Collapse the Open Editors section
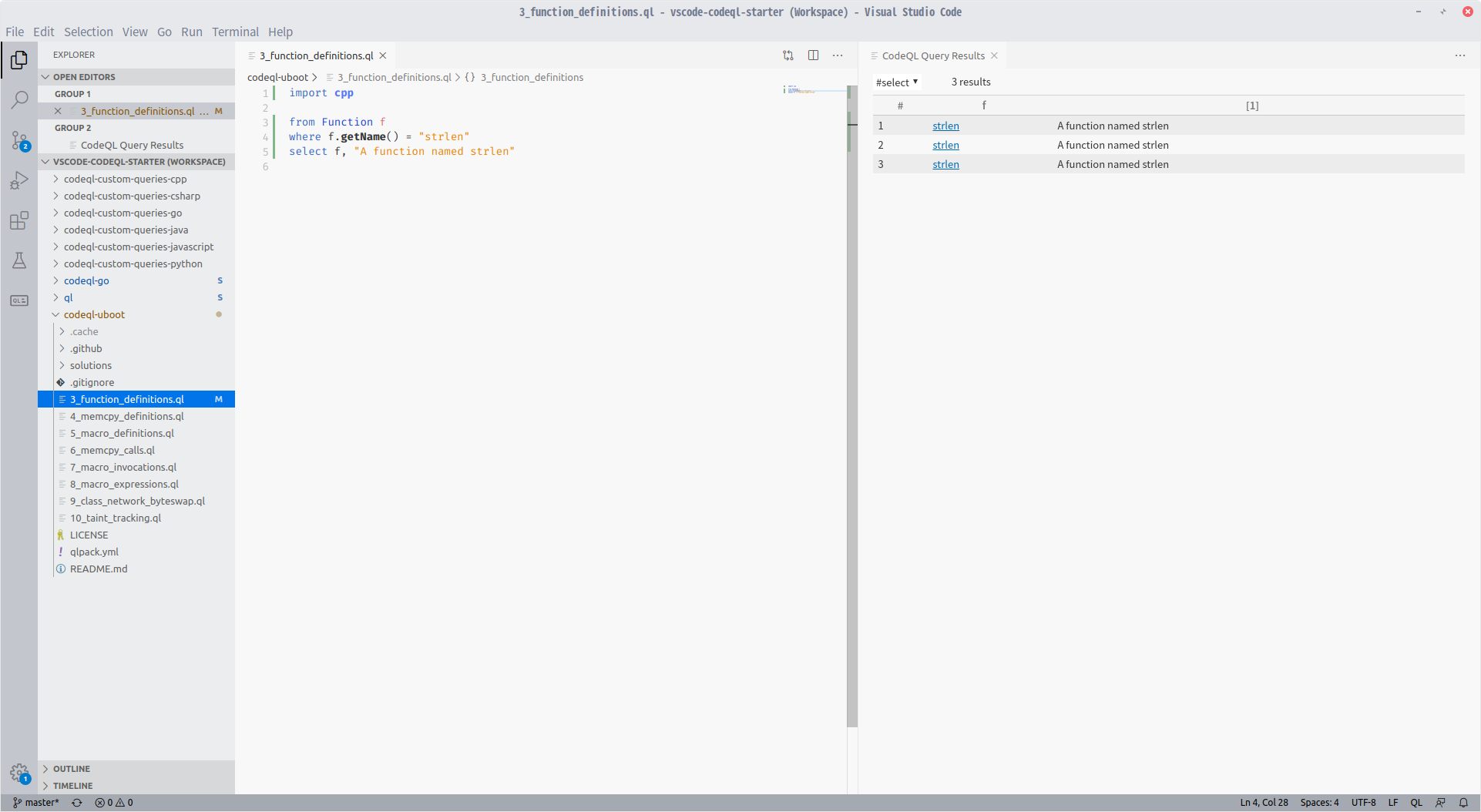 (136, 77)
